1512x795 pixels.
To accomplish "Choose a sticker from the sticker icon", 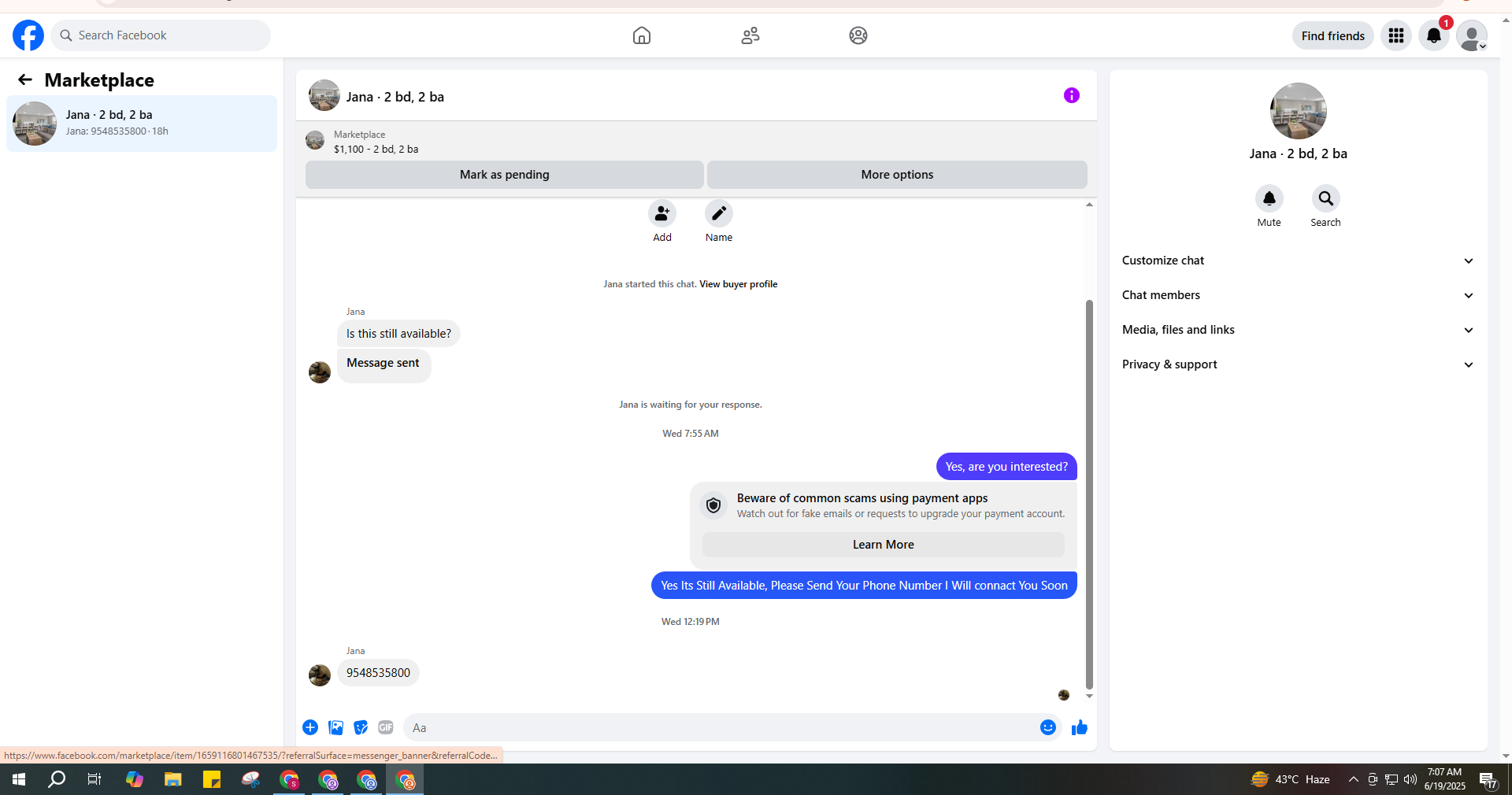I will tap(361, 727).
